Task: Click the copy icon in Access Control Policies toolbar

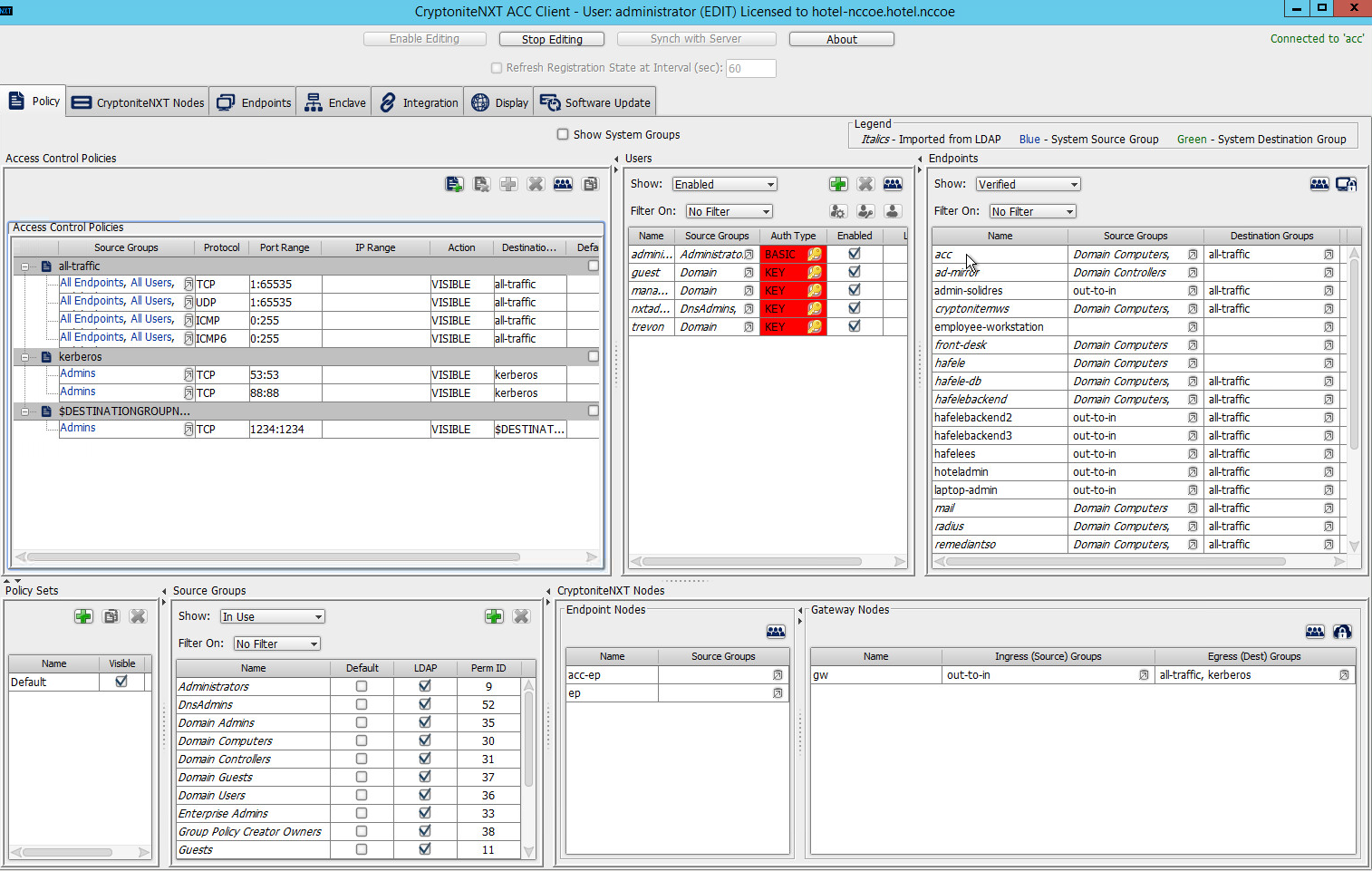Action: pos(590,184)
